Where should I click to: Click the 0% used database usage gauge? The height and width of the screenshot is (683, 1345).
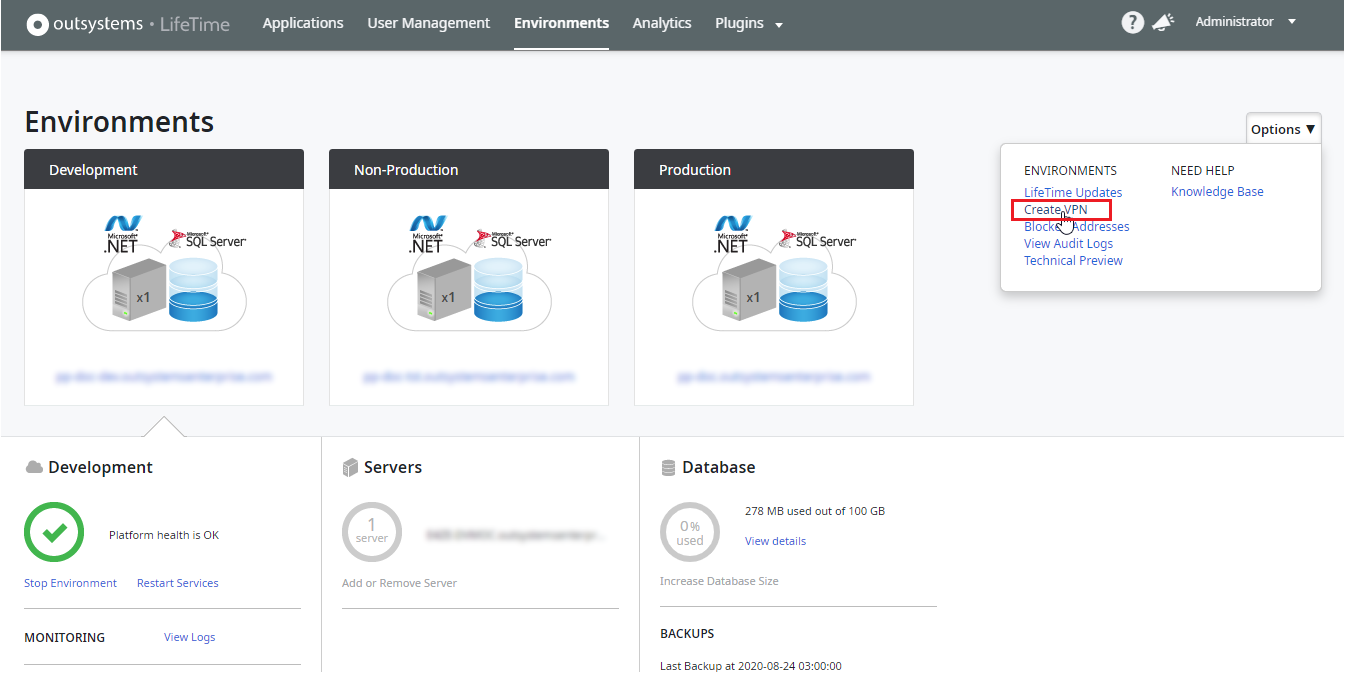[x=690, y=531]
